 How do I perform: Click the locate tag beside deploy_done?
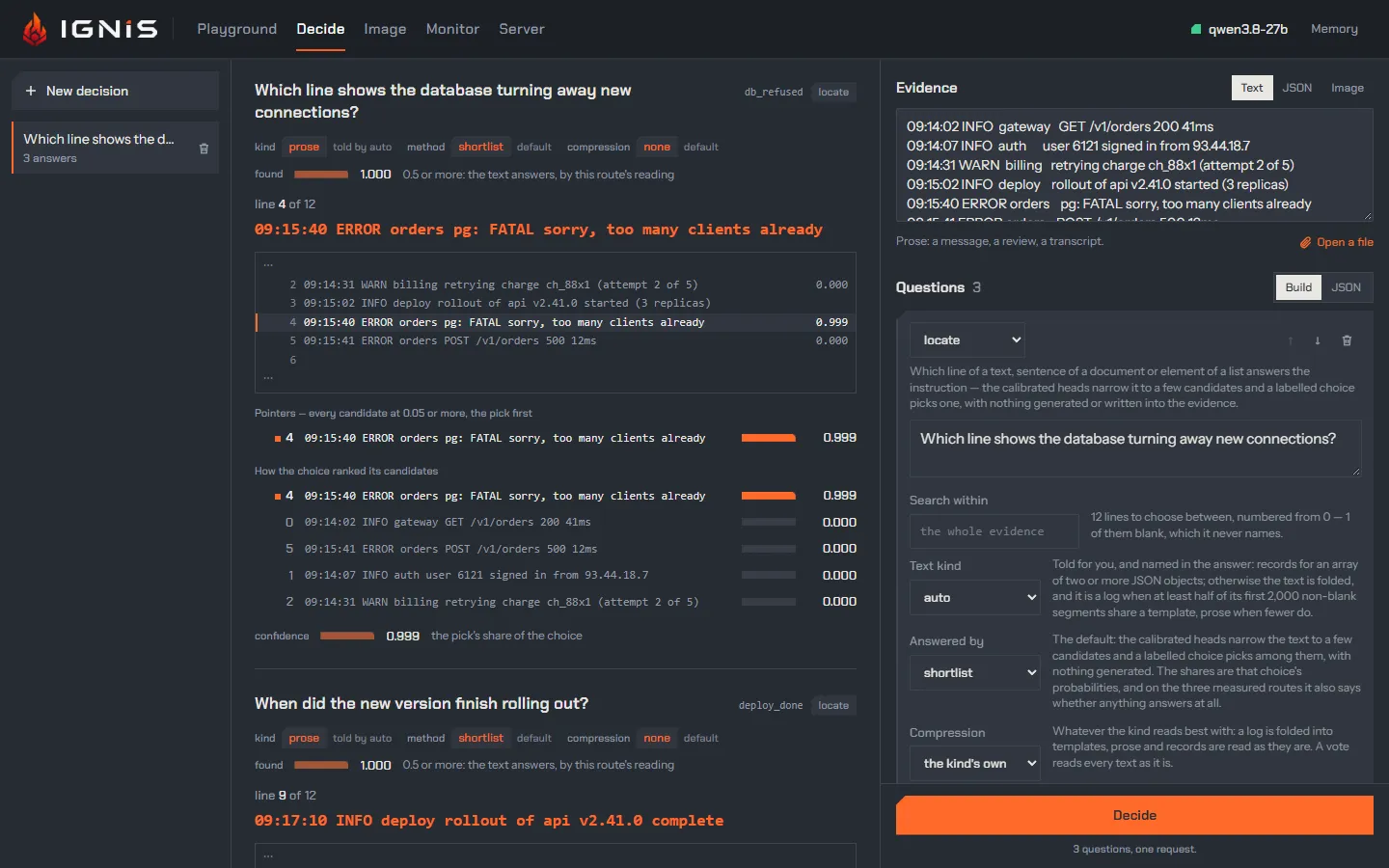[833, 705]
